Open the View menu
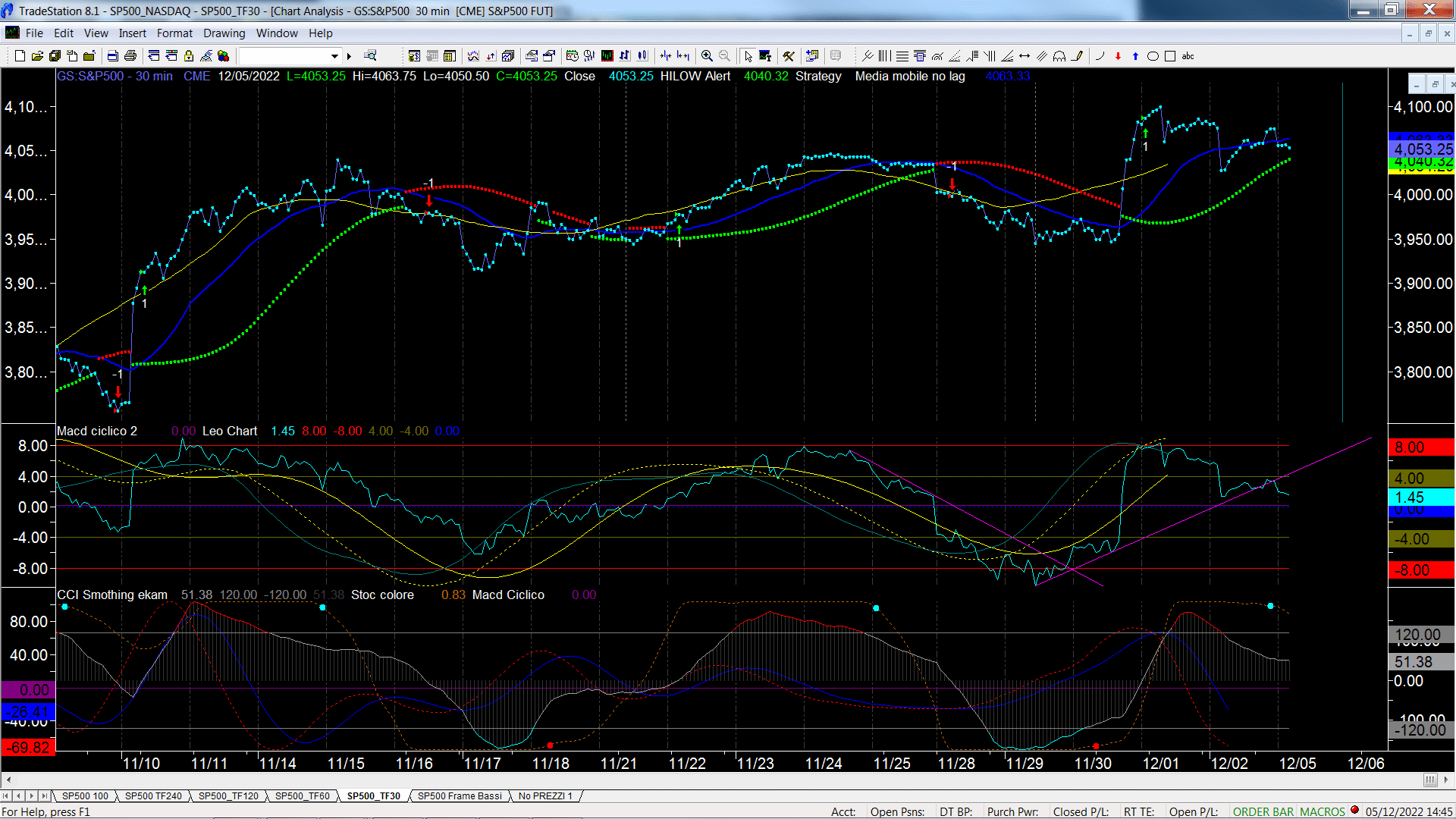This screenshot has height=819, width=1456. [x=96, y=33]
